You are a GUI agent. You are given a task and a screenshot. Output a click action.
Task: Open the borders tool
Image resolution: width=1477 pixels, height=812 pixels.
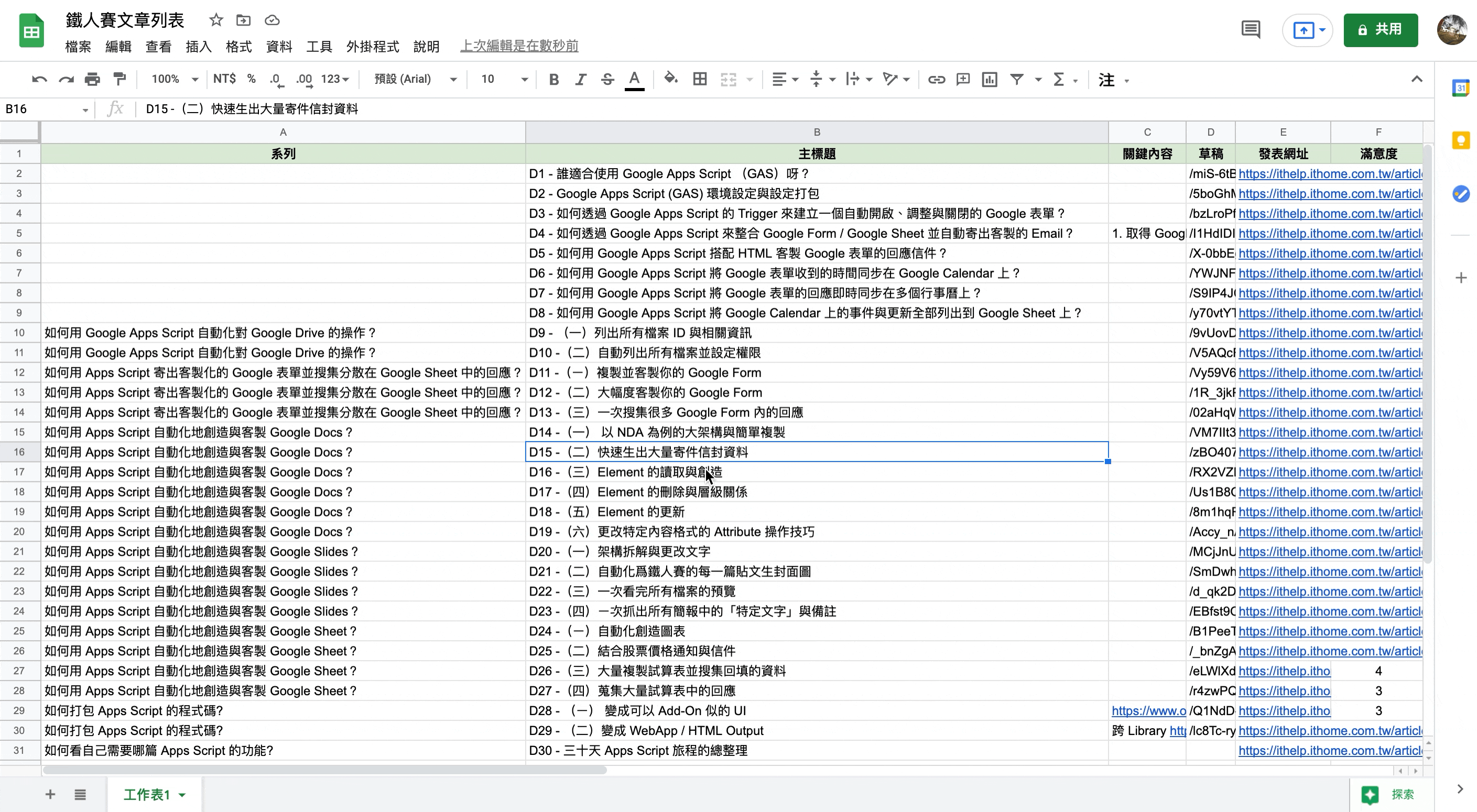700,79
